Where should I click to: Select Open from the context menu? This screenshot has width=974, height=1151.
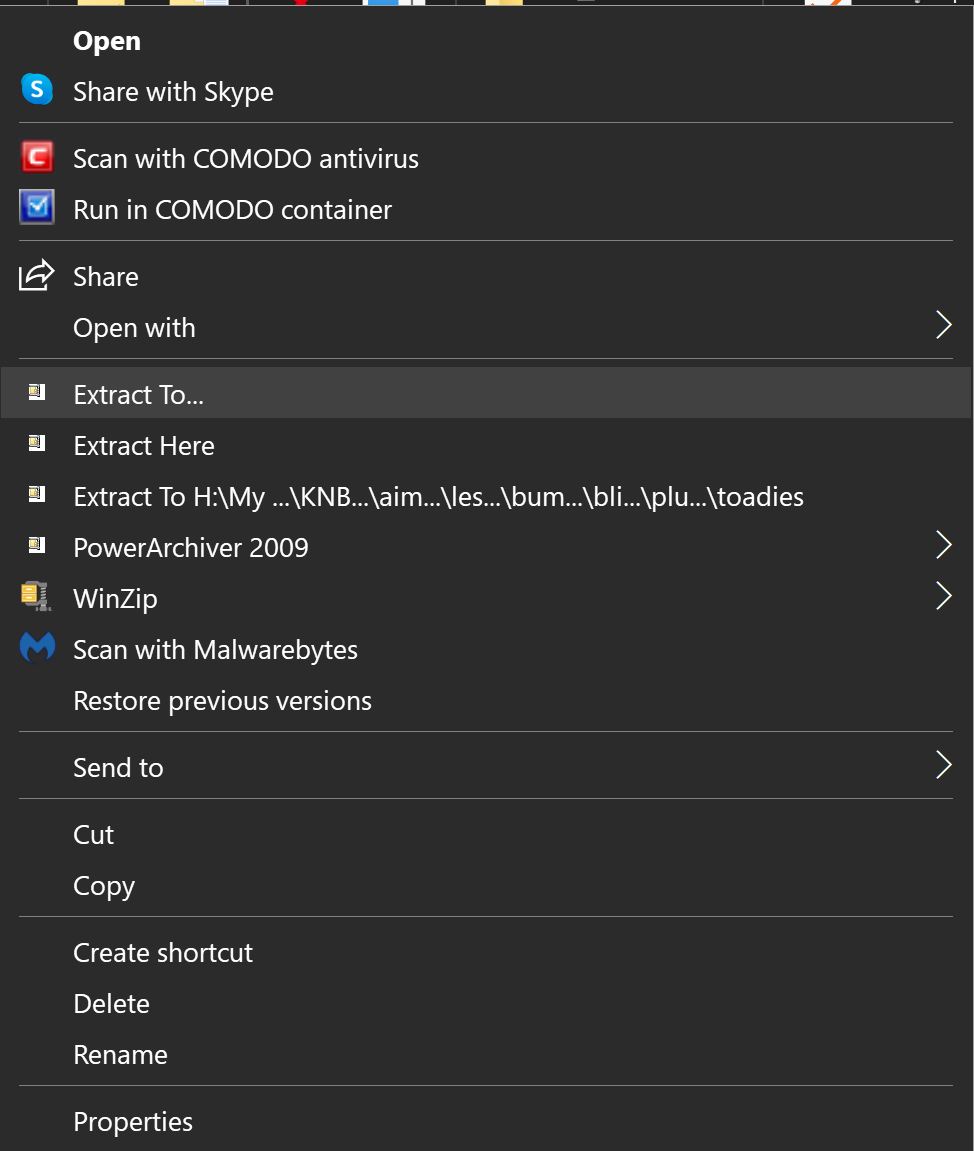(107, 41)
